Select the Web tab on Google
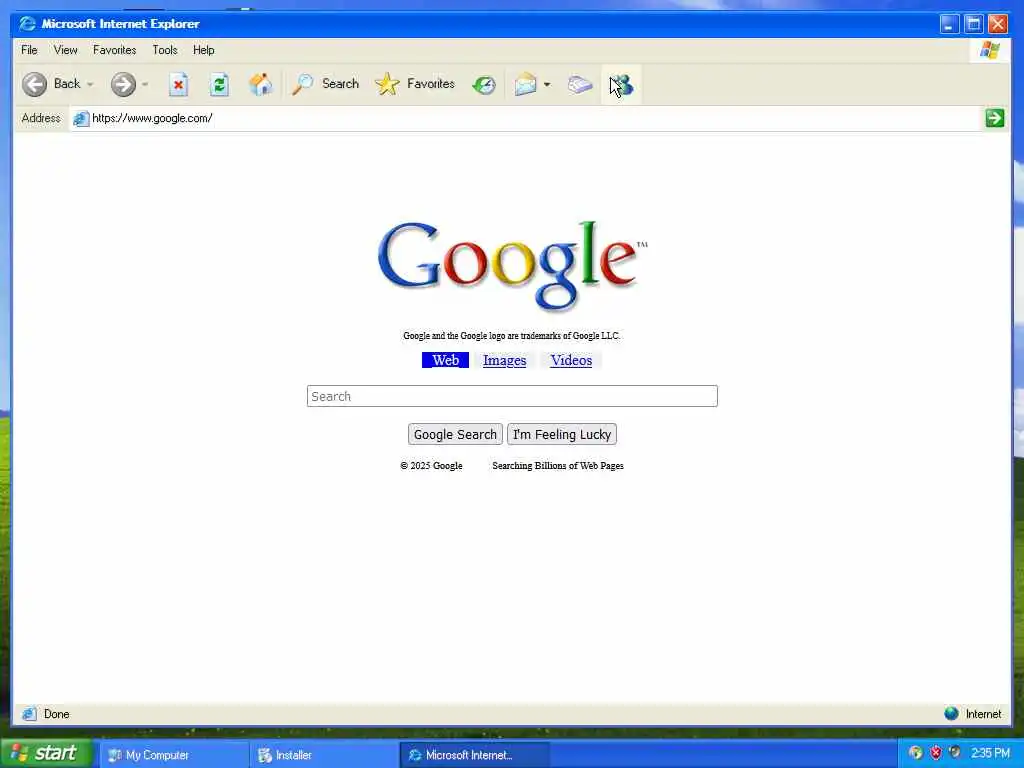 pos(445,360)
